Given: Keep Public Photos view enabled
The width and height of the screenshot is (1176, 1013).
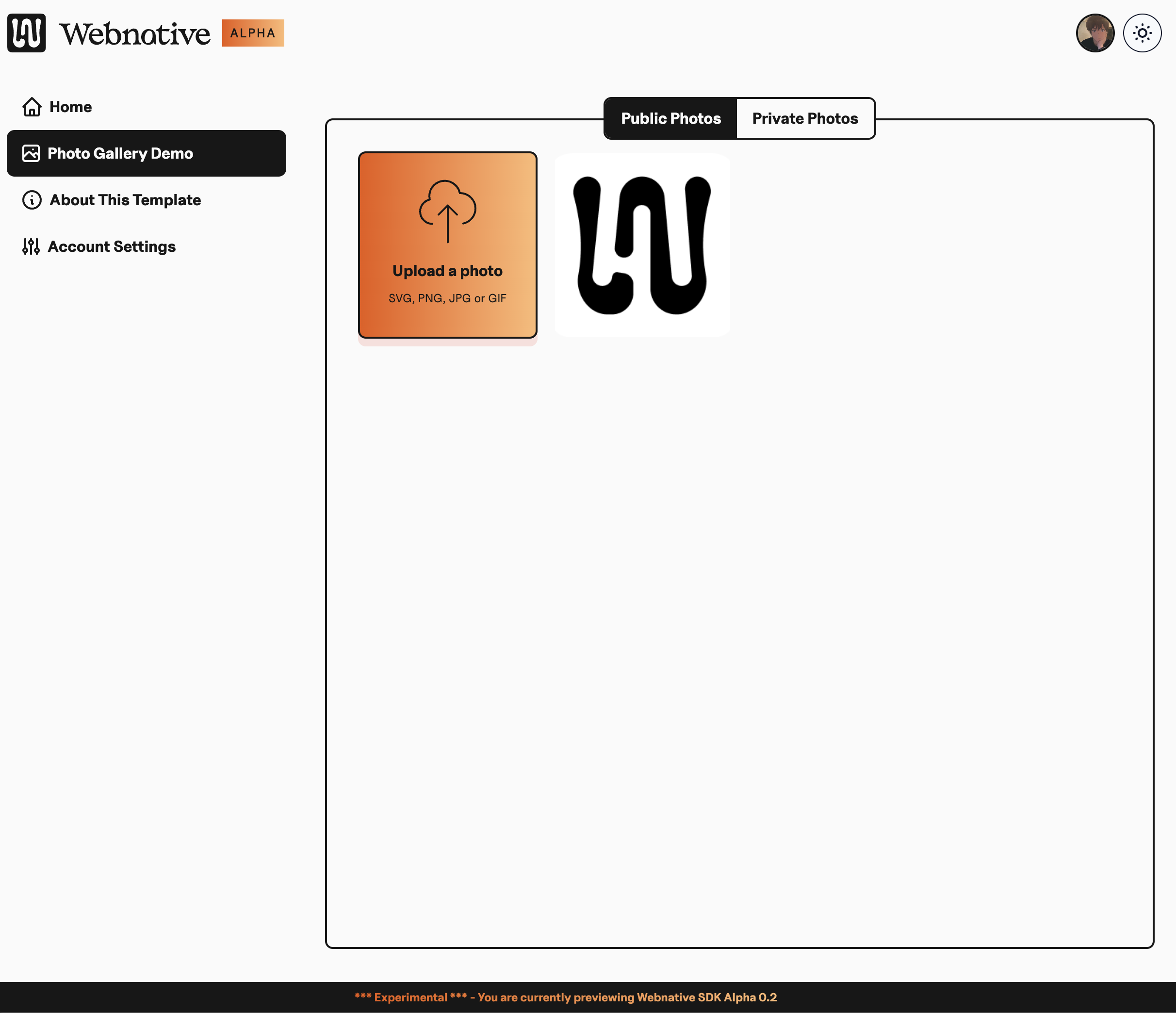Looking at the screenshot, I should (670, 118).
